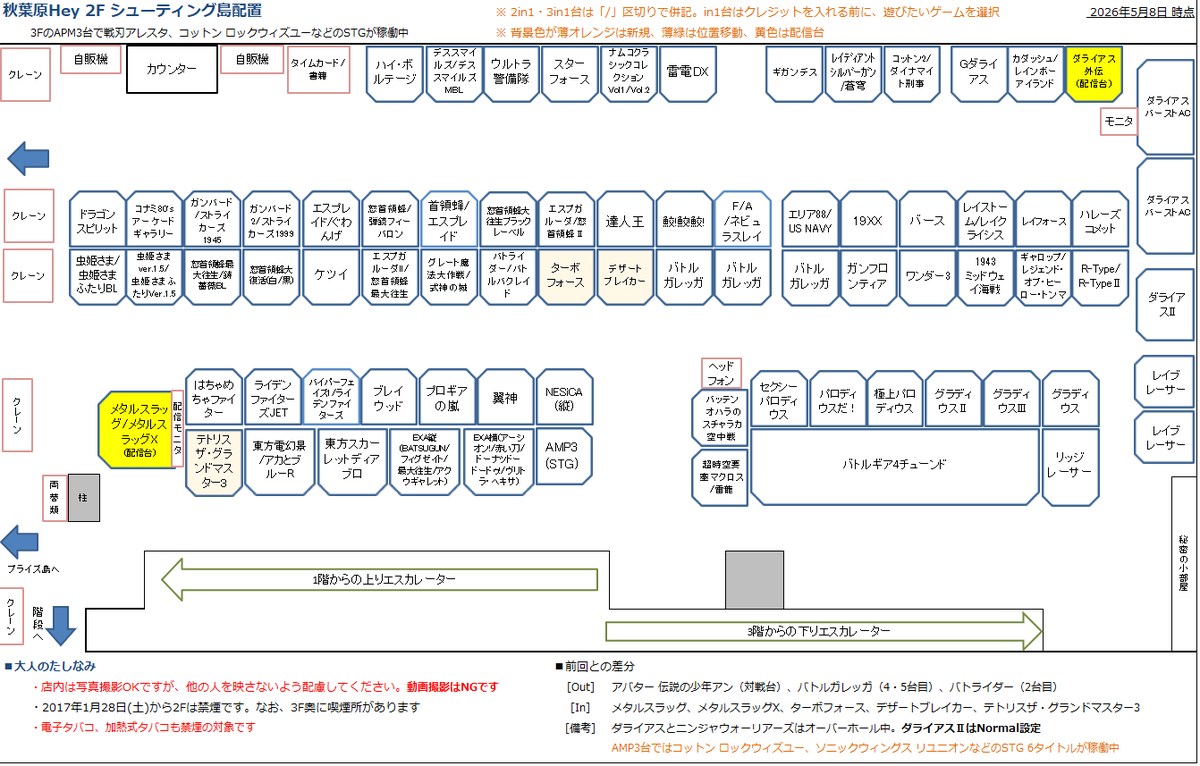The height and width of the screenshot is (766, 1200).
Task: Select the グレート魔法大作戦/式神の城 cabinet
Action: click(x=449, y=276)
